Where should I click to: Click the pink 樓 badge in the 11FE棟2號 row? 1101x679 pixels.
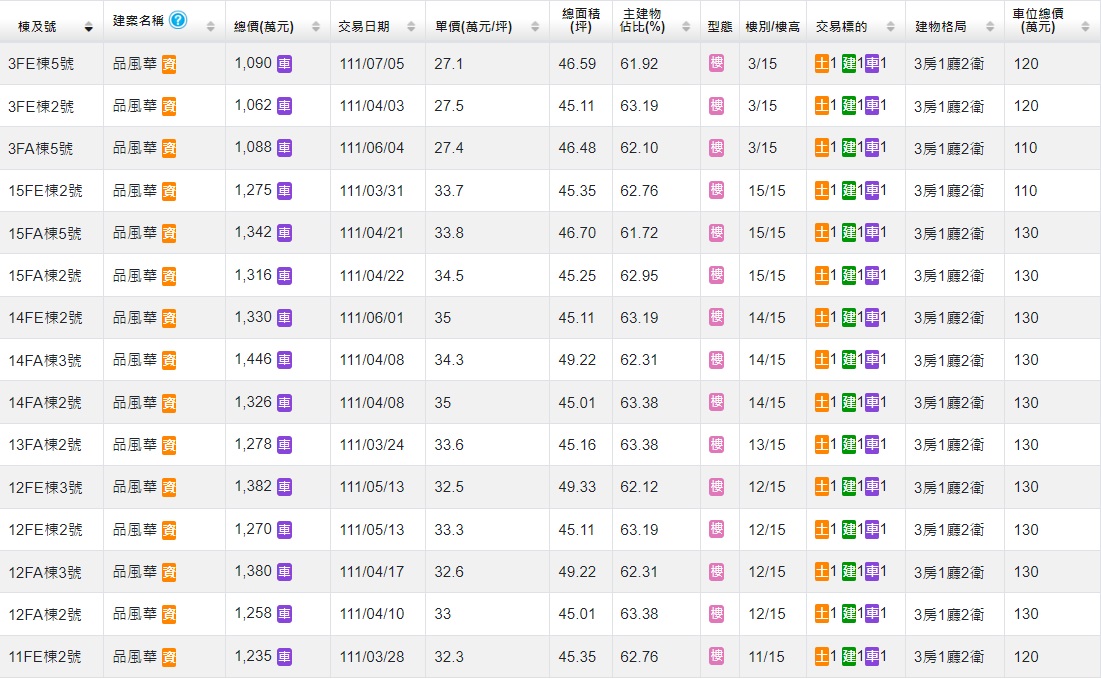(x=716, y=656)
